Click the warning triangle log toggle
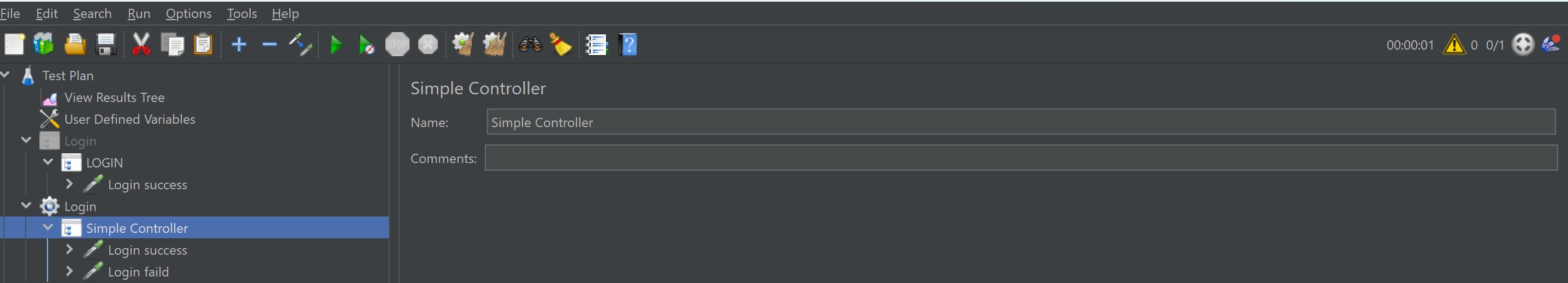Image resolution: width=1568 pixels, height=283 pixels. tap(1453, 44)
